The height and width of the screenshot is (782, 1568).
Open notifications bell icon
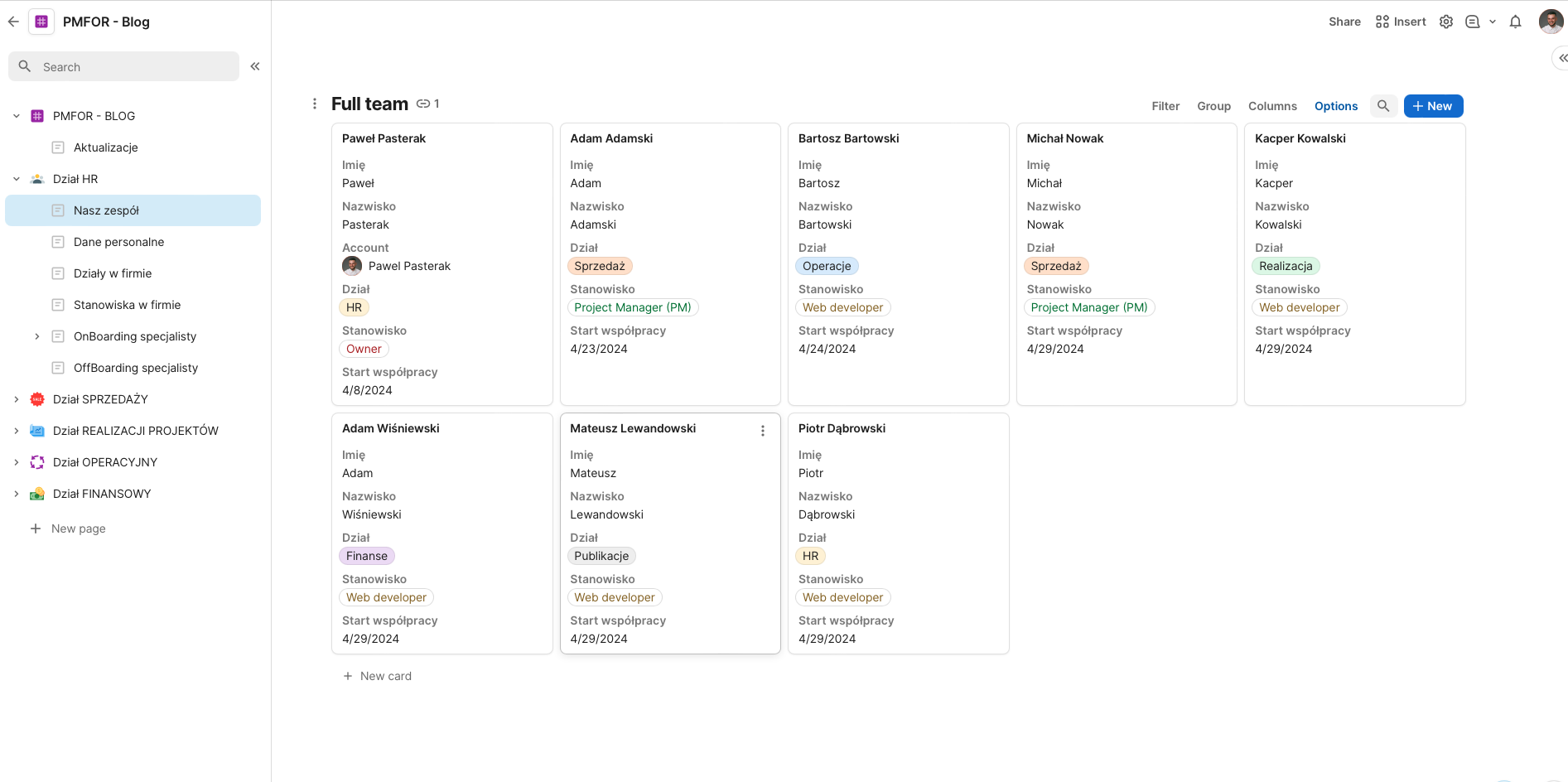point(1515,22)
